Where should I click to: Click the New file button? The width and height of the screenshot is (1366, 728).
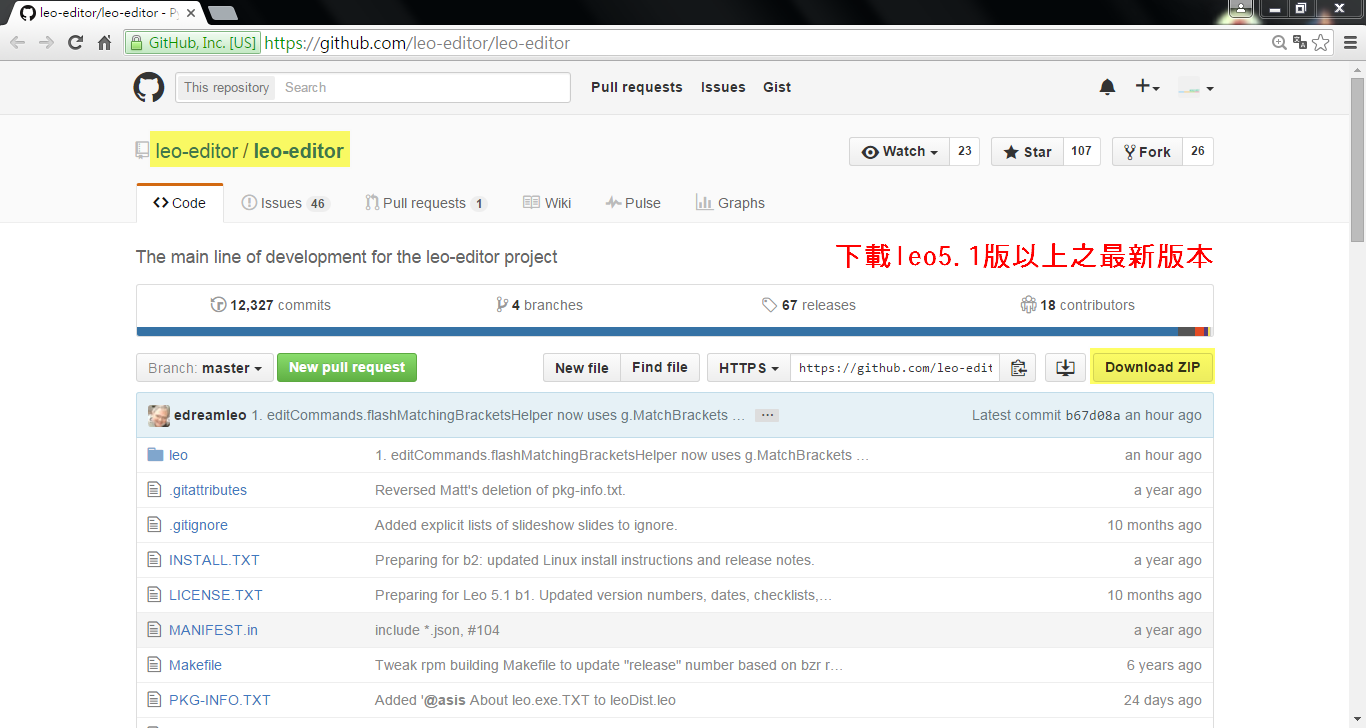pyautogui.click(x=582, y=368)
